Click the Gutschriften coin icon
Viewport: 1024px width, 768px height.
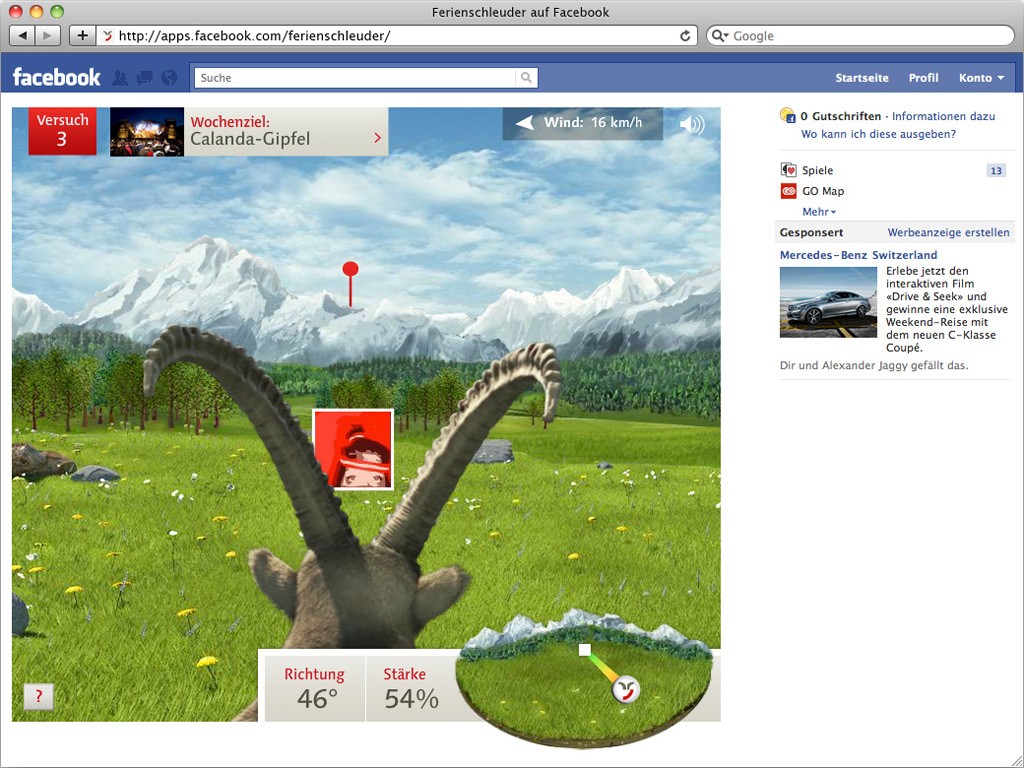coord(788,116)
